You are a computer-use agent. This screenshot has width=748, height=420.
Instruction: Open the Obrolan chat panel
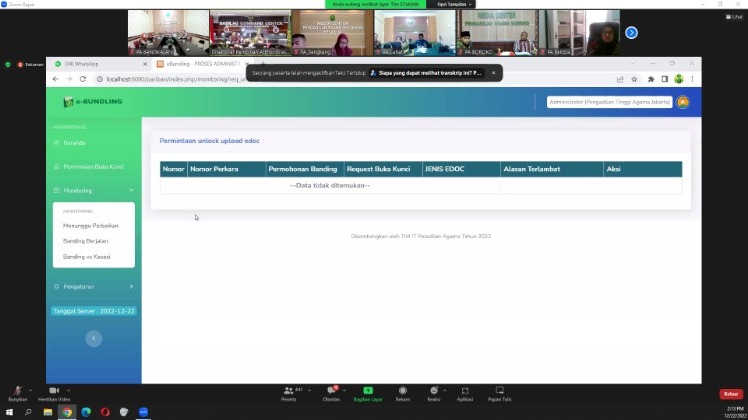tap(331, 393)
